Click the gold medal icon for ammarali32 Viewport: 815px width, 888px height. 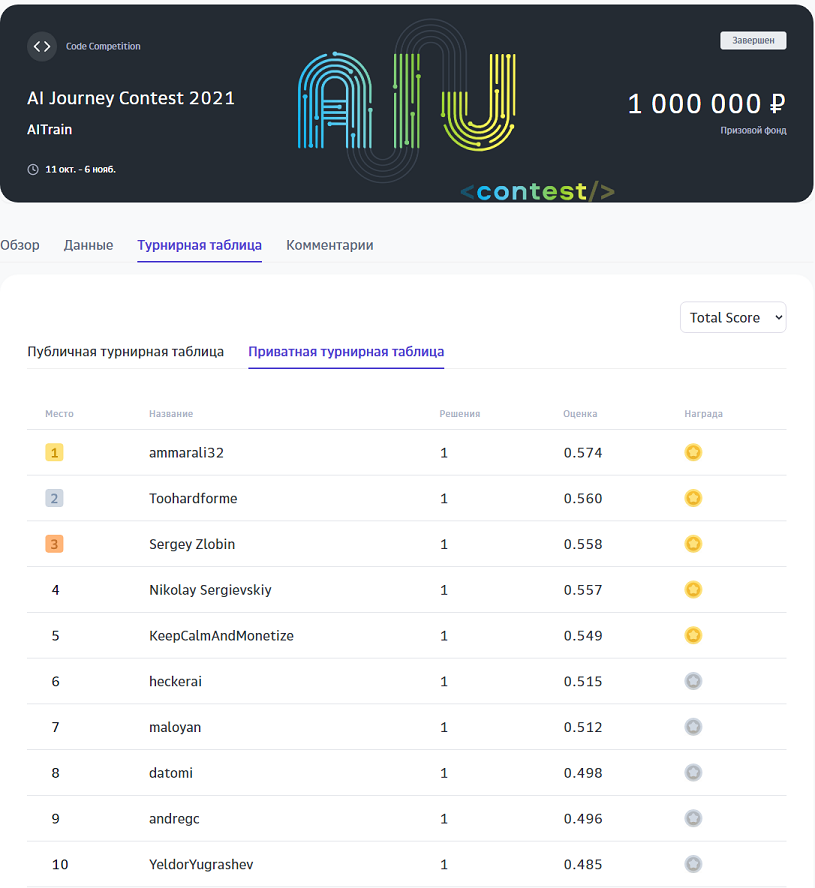click(x=693, y=452)
